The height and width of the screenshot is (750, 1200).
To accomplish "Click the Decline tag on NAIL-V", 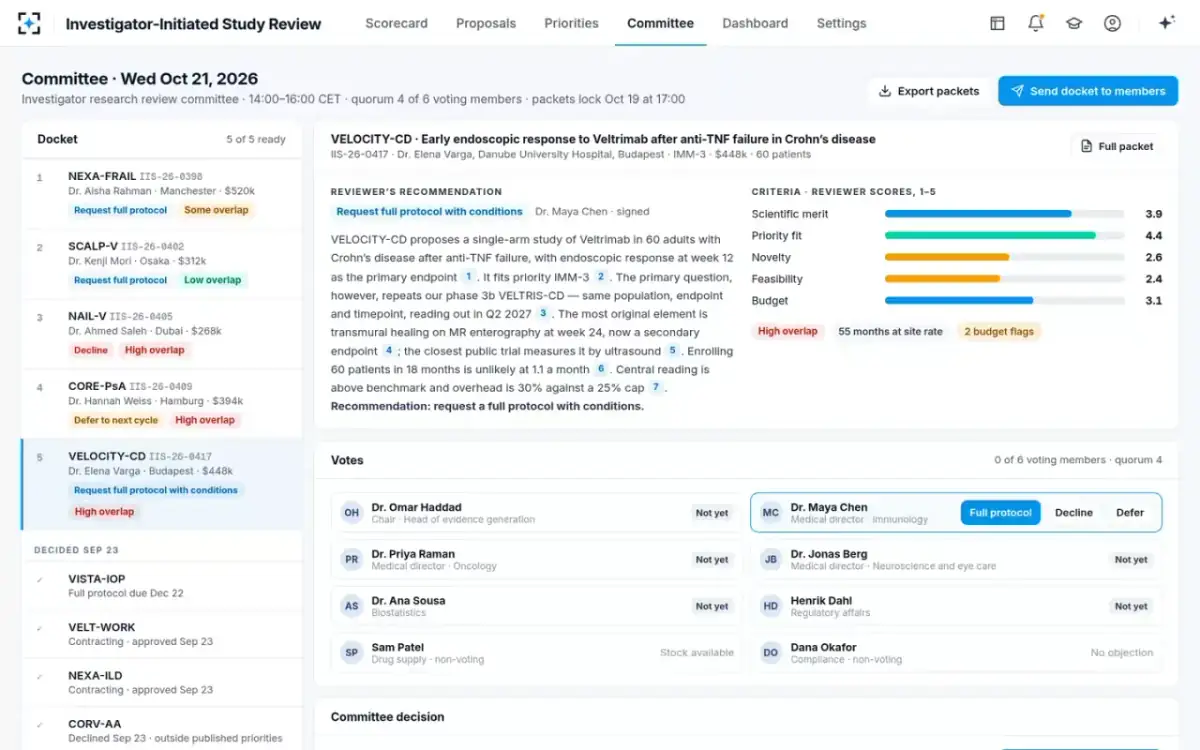I will click(x=91, y=350).
